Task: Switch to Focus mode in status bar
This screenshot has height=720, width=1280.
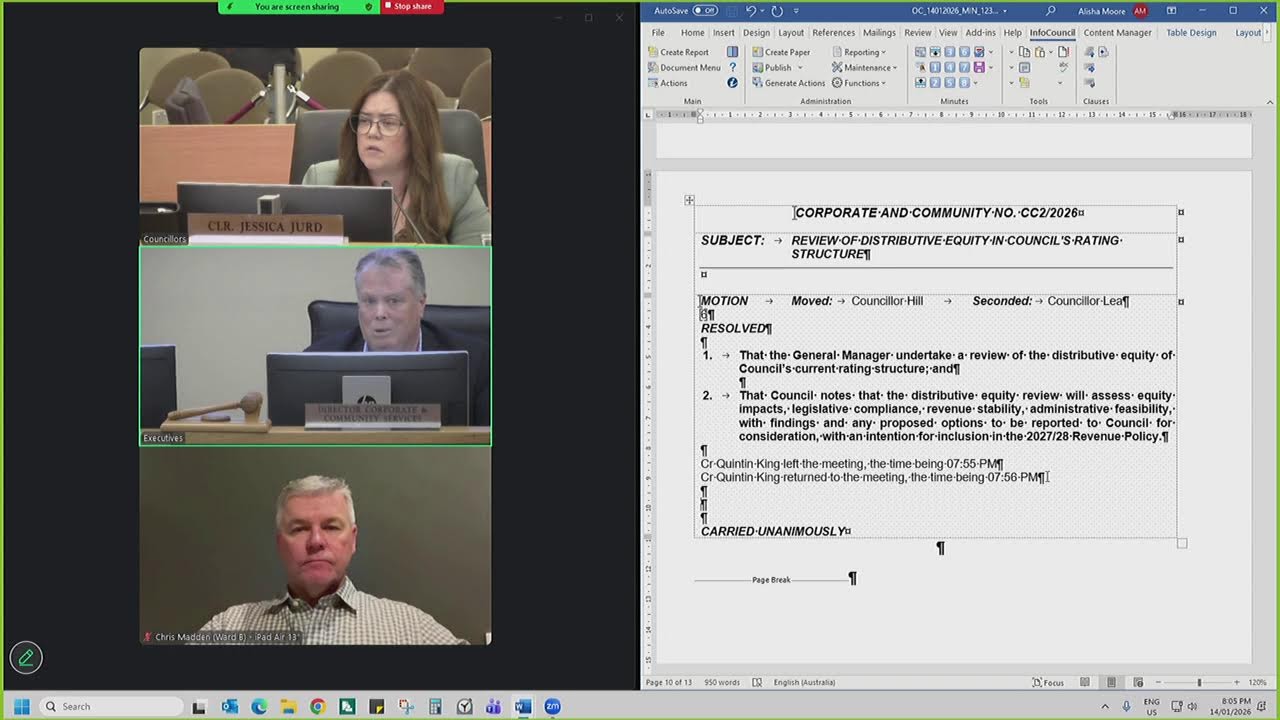Action: [x=1048, y=682]
